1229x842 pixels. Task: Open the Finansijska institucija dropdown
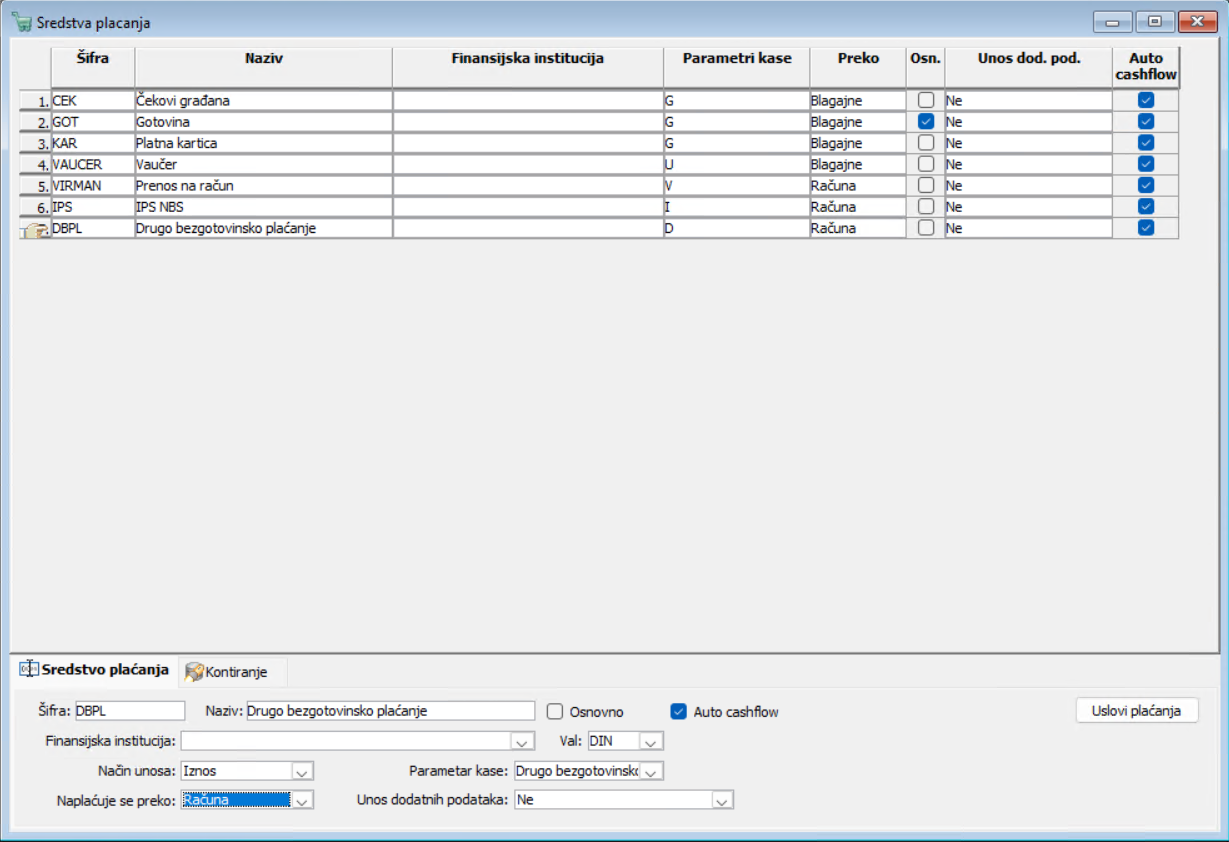pos(522,742)
